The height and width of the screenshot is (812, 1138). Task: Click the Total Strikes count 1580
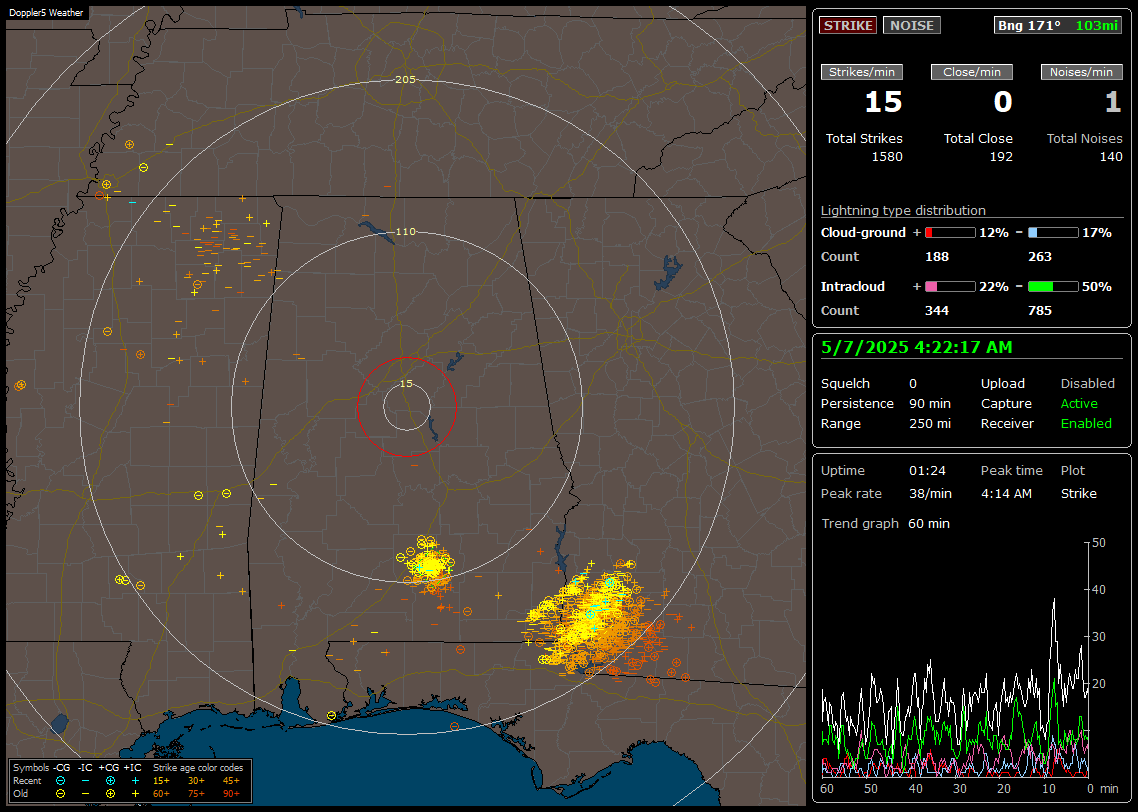pos(887,157)
